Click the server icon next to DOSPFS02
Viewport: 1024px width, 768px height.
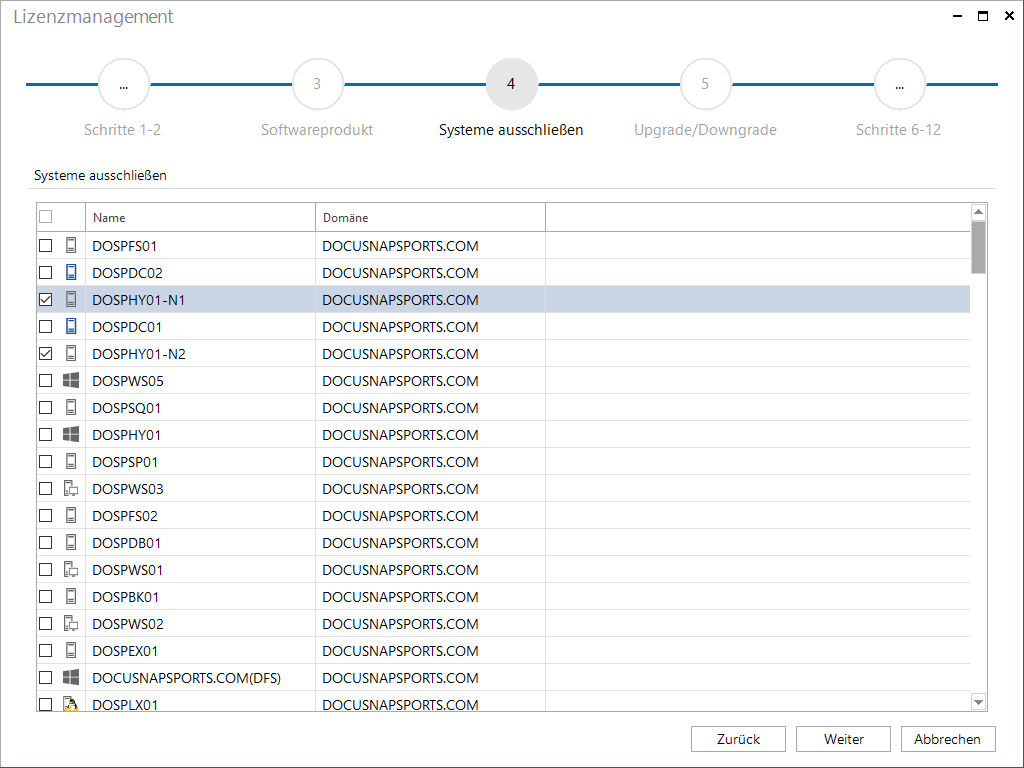pyautogui.click(x=71, y=515)
